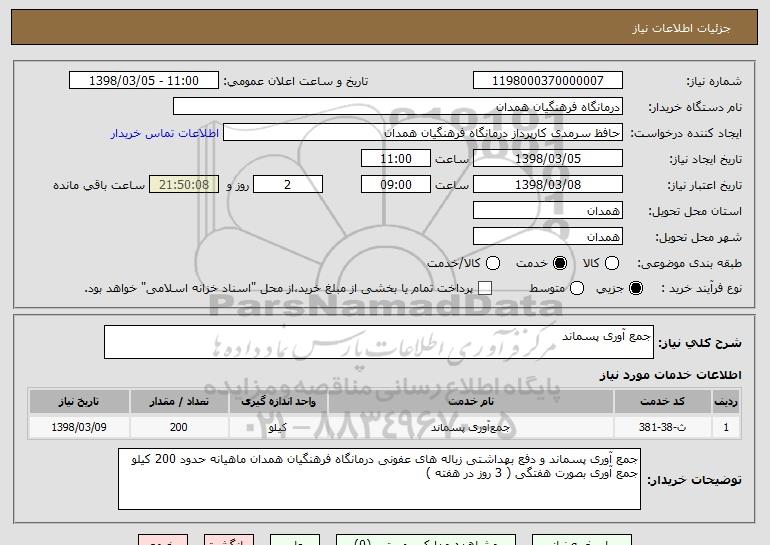
Task: Click the page title جزئیات اطلاعات نیاز
Action: [x=681, y=28]
